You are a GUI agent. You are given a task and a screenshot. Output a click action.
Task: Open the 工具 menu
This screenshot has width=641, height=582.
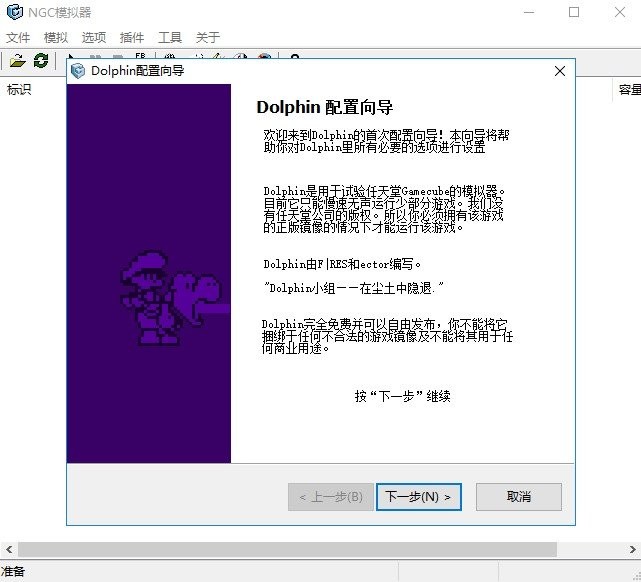(x=170, y=38)
